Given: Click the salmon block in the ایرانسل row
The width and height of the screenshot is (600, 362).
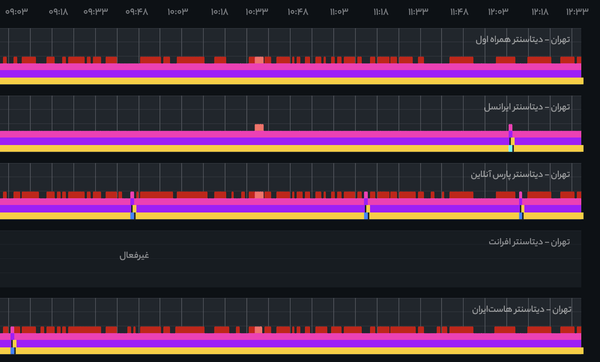Looking at the screenshot, I should pyautogui.click(x=259, y=127).
